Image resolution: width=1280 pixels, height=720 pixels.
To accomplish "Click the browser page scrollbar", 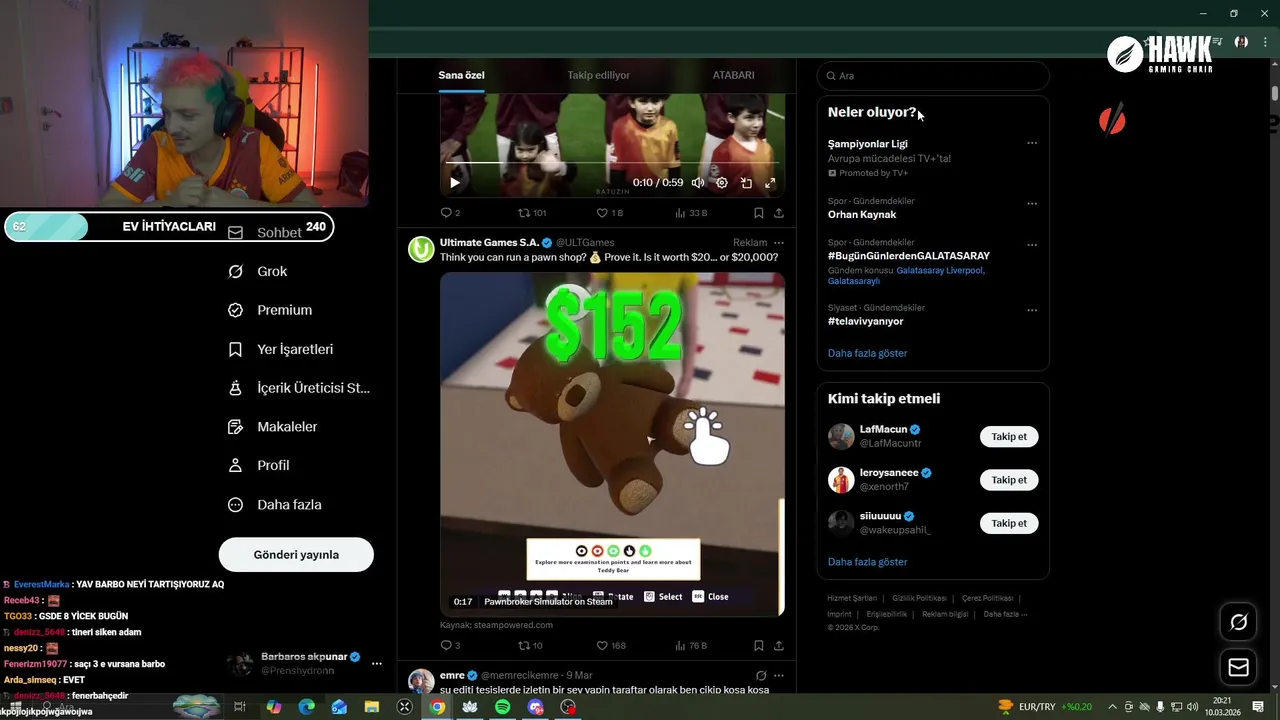I will [x=1275, y=93].
